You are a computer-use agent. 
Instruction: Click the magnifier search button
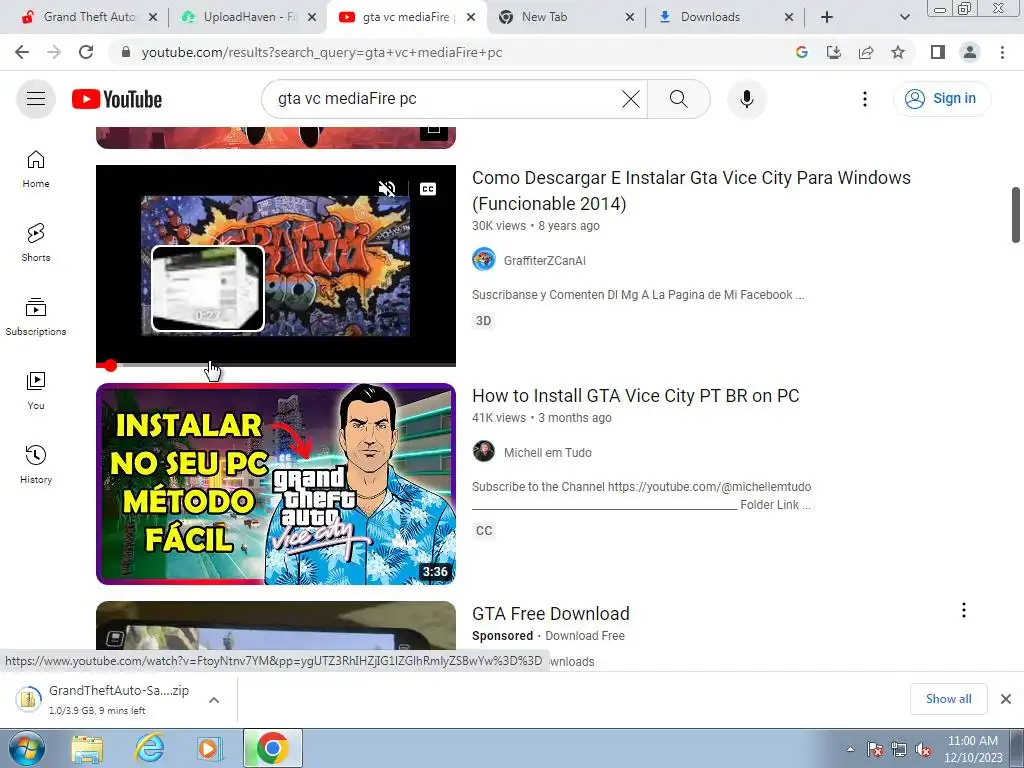pos(679,99)
